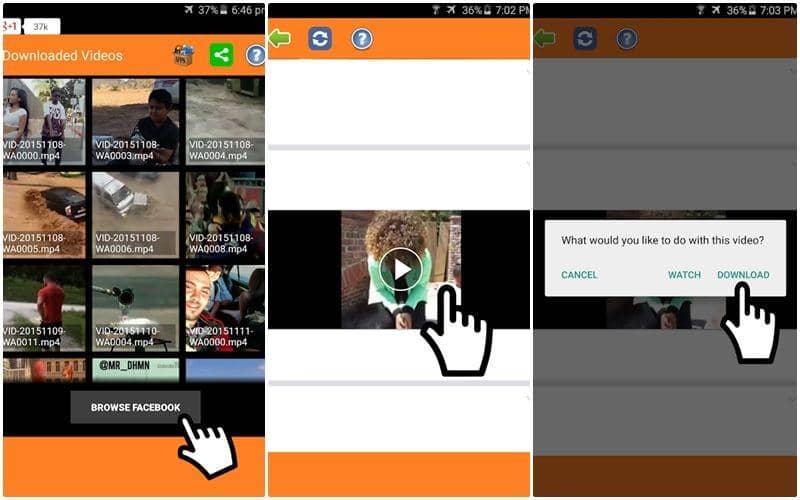Screen dimensions: 800x500
Task: Select VID-20151110-WA0004.mp4 microscope thumbnail
Action: 135,307
